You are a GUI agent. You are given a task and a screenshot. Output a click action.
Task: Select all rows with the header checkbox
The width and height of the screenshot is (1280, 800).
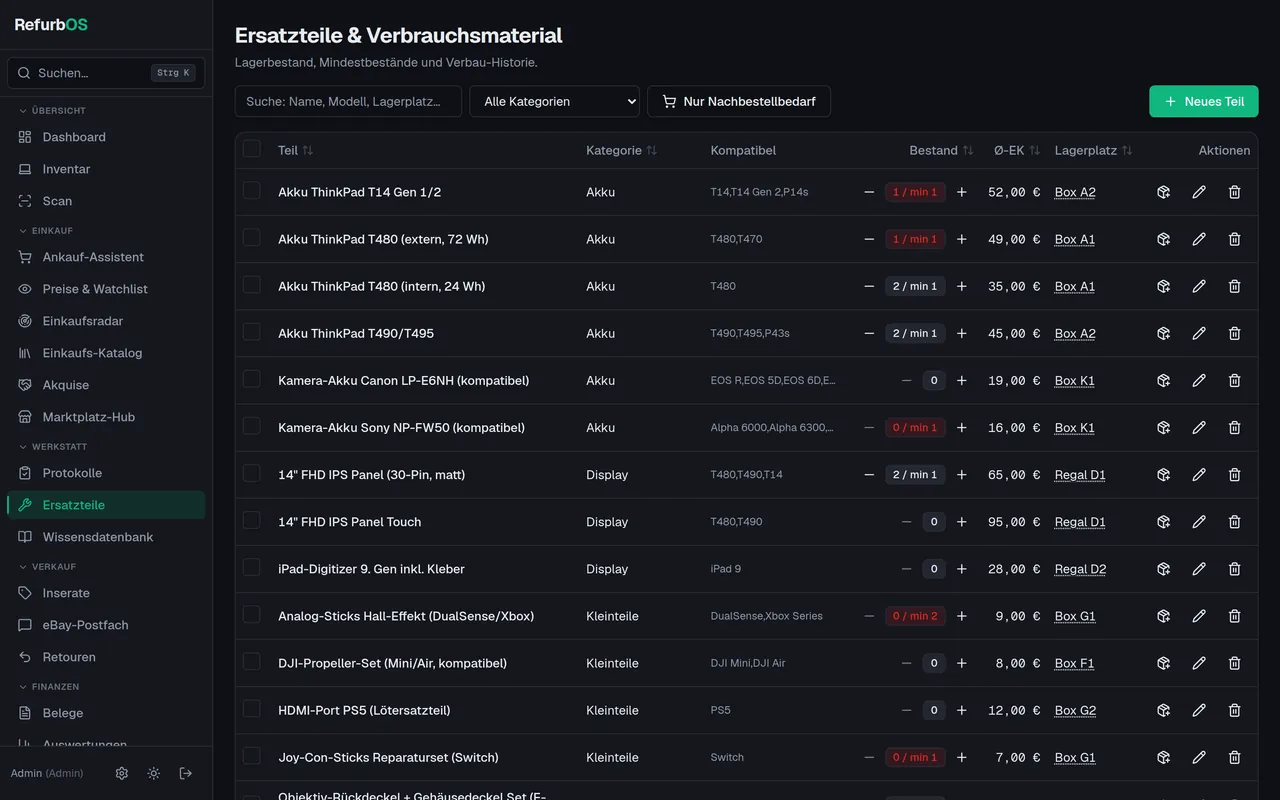(252, 149)
